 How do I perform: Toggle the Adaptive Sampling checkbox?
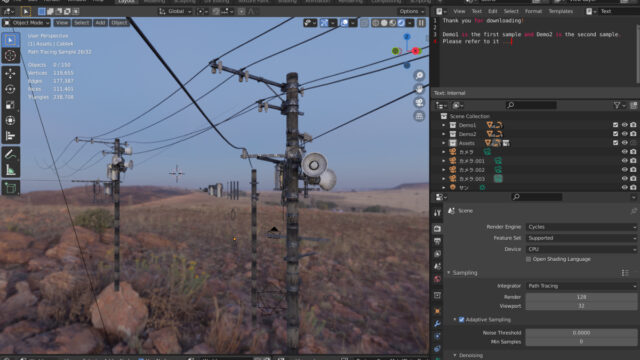point(461,320)
